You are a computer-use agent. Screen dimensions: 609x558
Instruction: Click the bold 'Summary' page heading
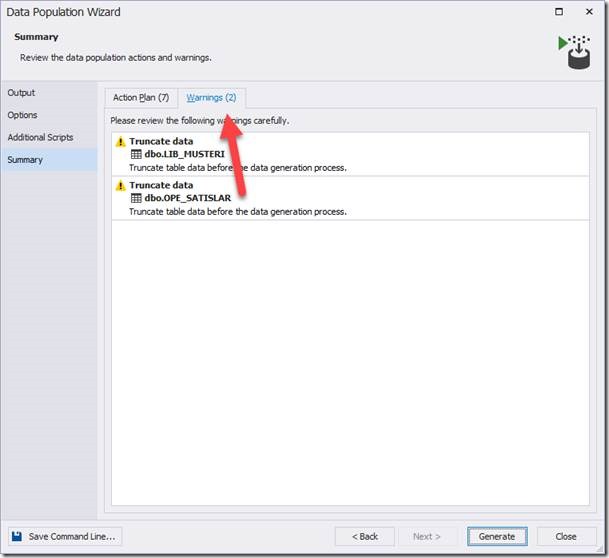click(36, 37)
